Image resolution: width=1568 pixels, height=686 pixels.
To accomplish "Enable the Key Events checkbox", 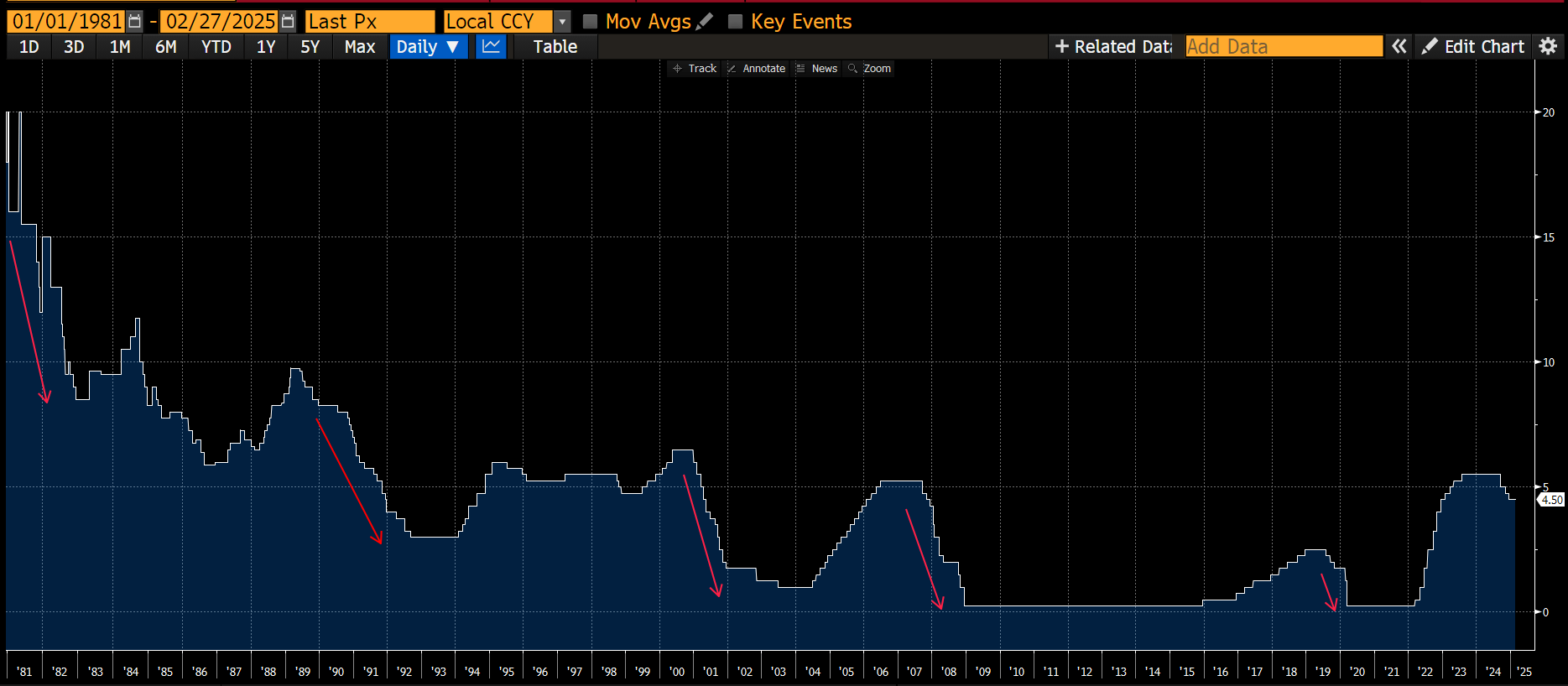I will 736,22.
